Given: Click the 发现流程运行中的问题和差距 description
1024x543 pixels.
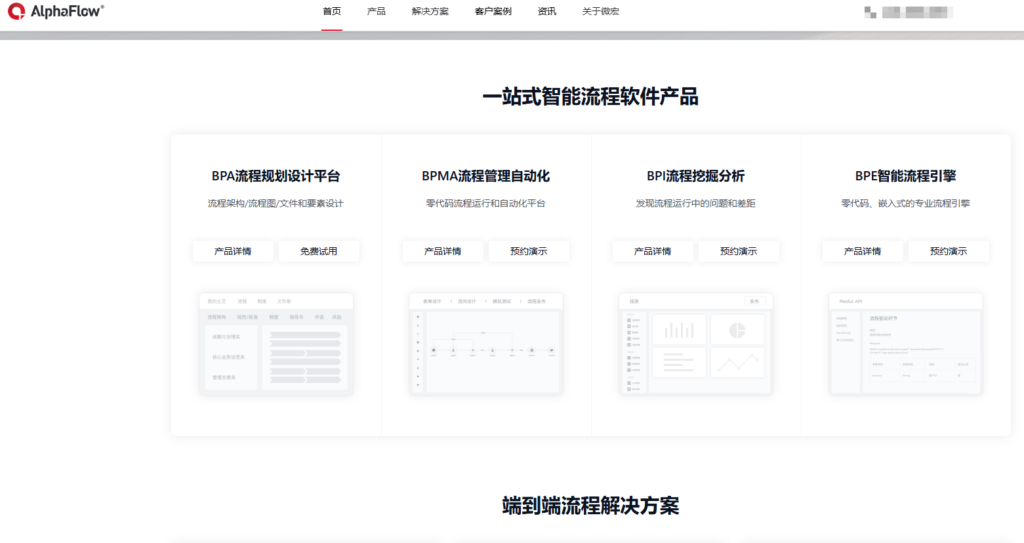Looking at the screenshot, I should (696, 203).
